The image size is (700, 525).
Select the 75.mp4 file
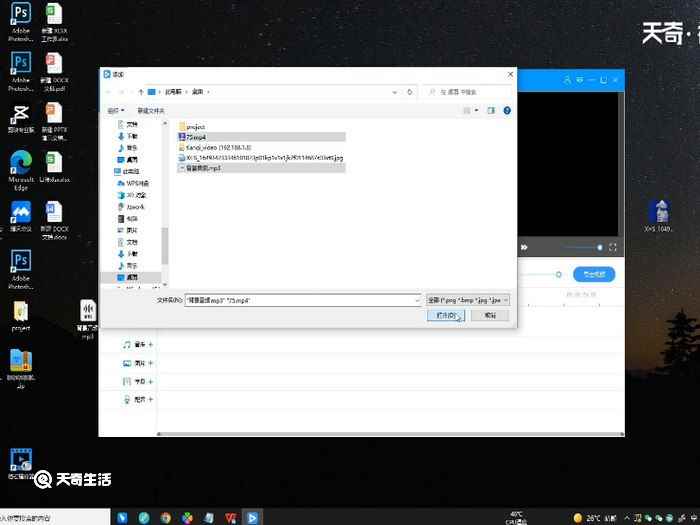click(196, 137)
